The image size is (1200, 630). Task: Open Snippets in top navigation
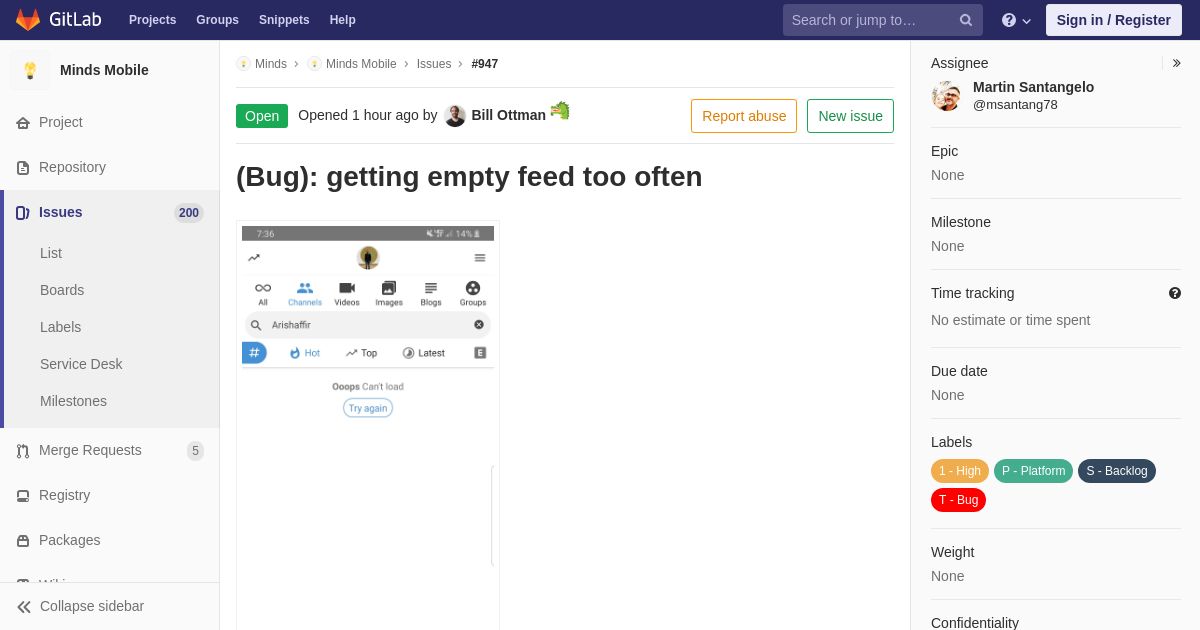284,20
